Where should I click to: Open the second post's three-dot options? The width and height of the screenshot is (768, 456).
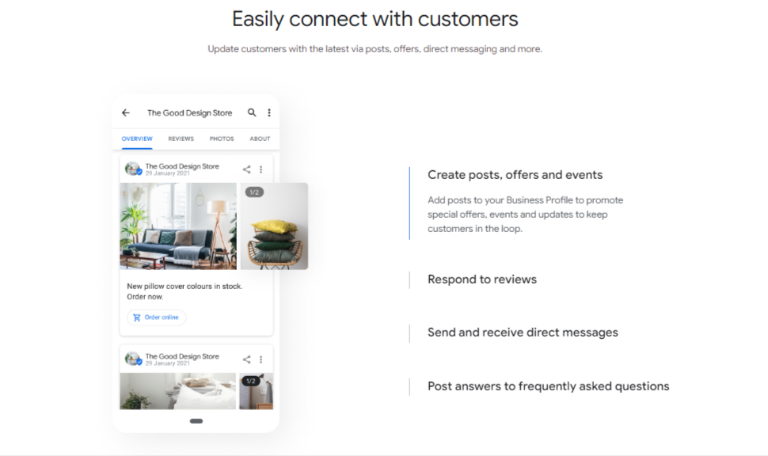click(x=261, y=360)
